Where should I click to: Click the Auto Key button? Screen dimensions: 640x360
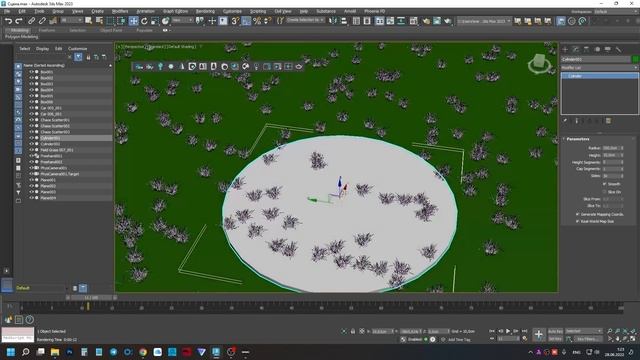[555, 331]
